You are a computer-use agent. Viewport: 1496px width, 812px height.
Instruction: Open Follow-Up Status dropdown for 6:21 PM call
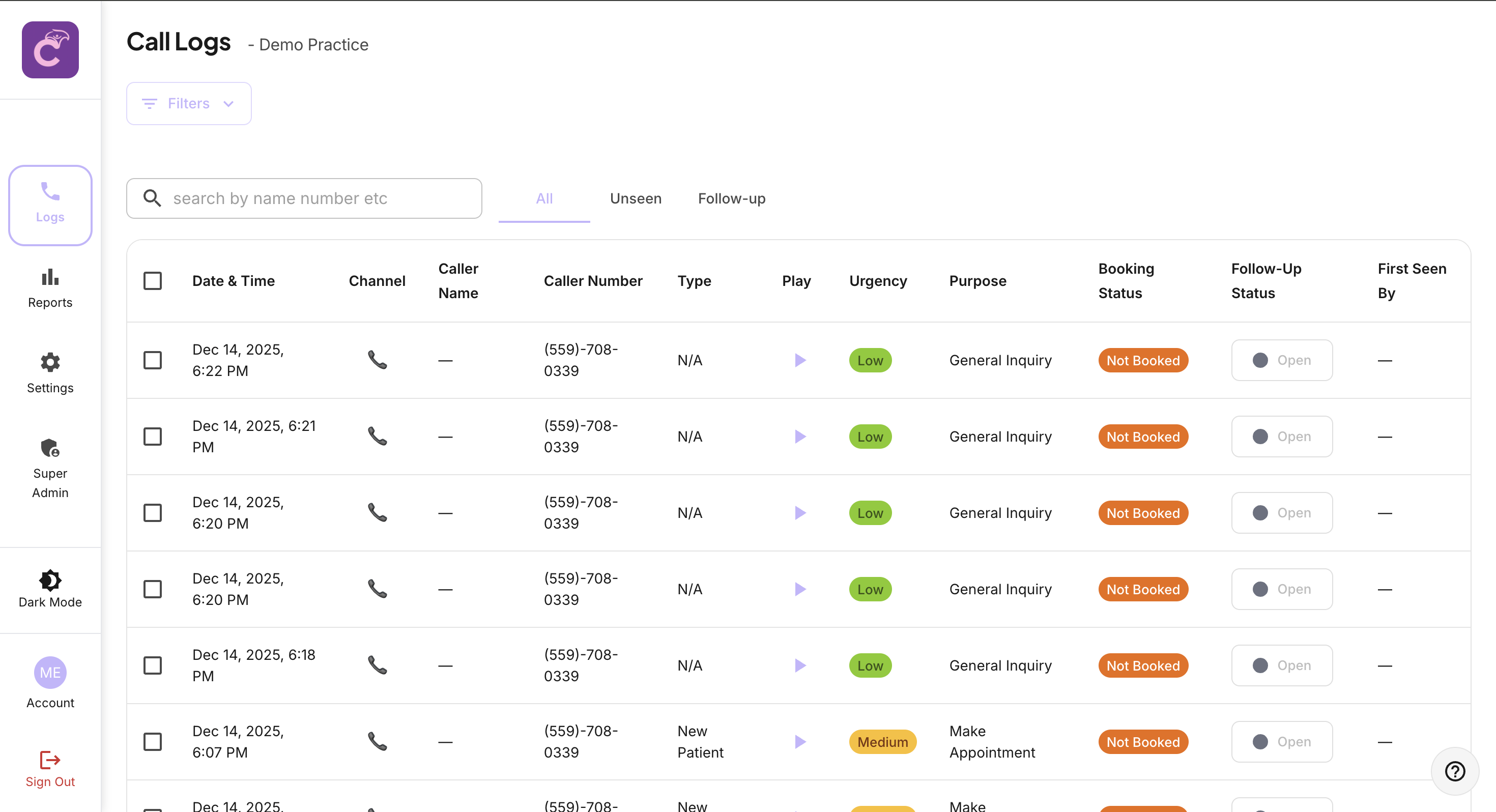(1281, 437)
